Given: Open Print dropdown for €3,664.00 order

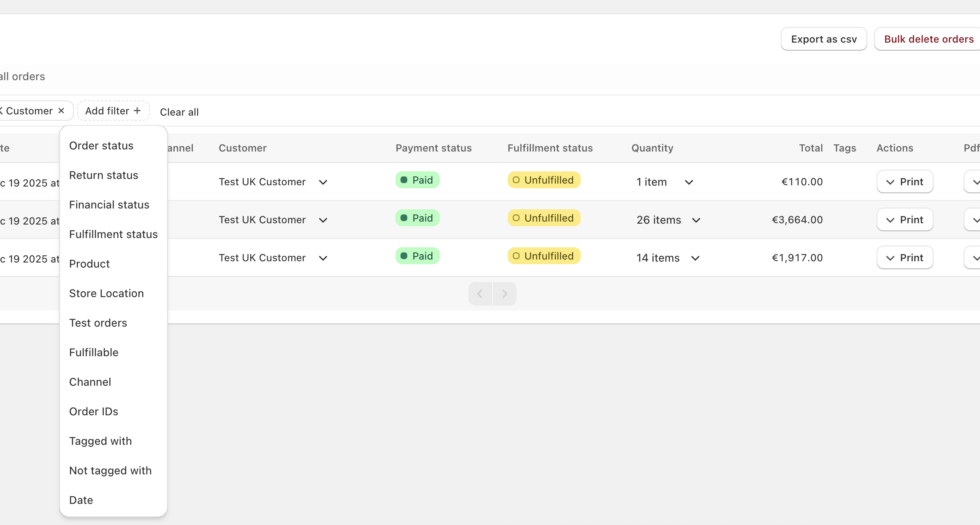Looking at the screenshot, I should 904,220.
